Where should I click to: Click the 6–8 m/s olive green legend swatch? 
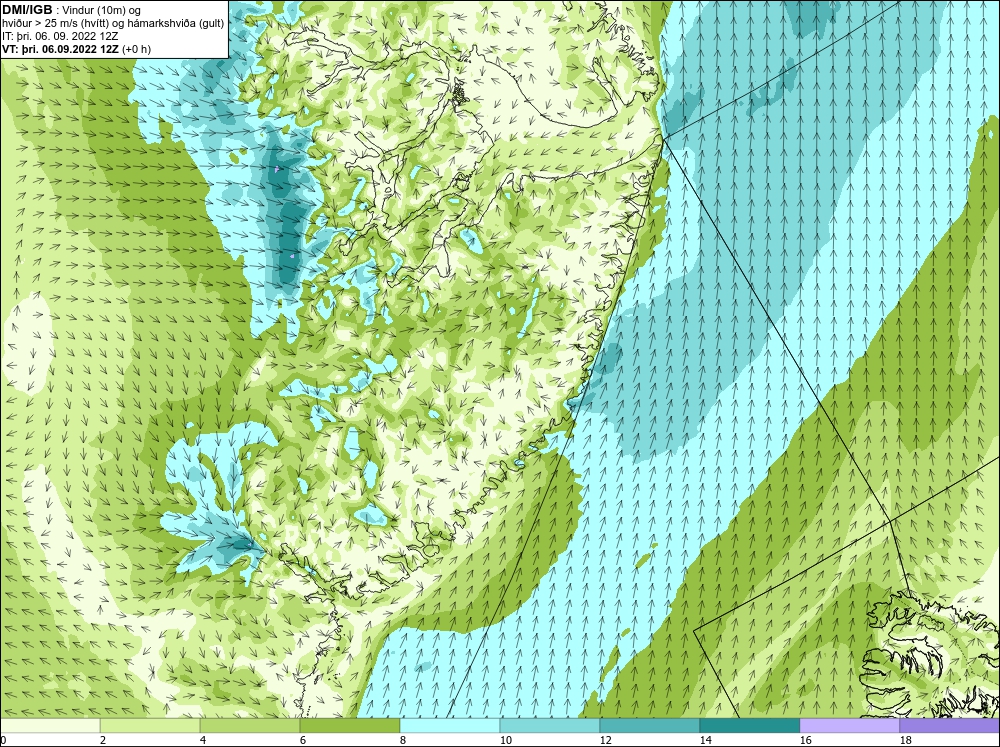click(x=350, y=725)
